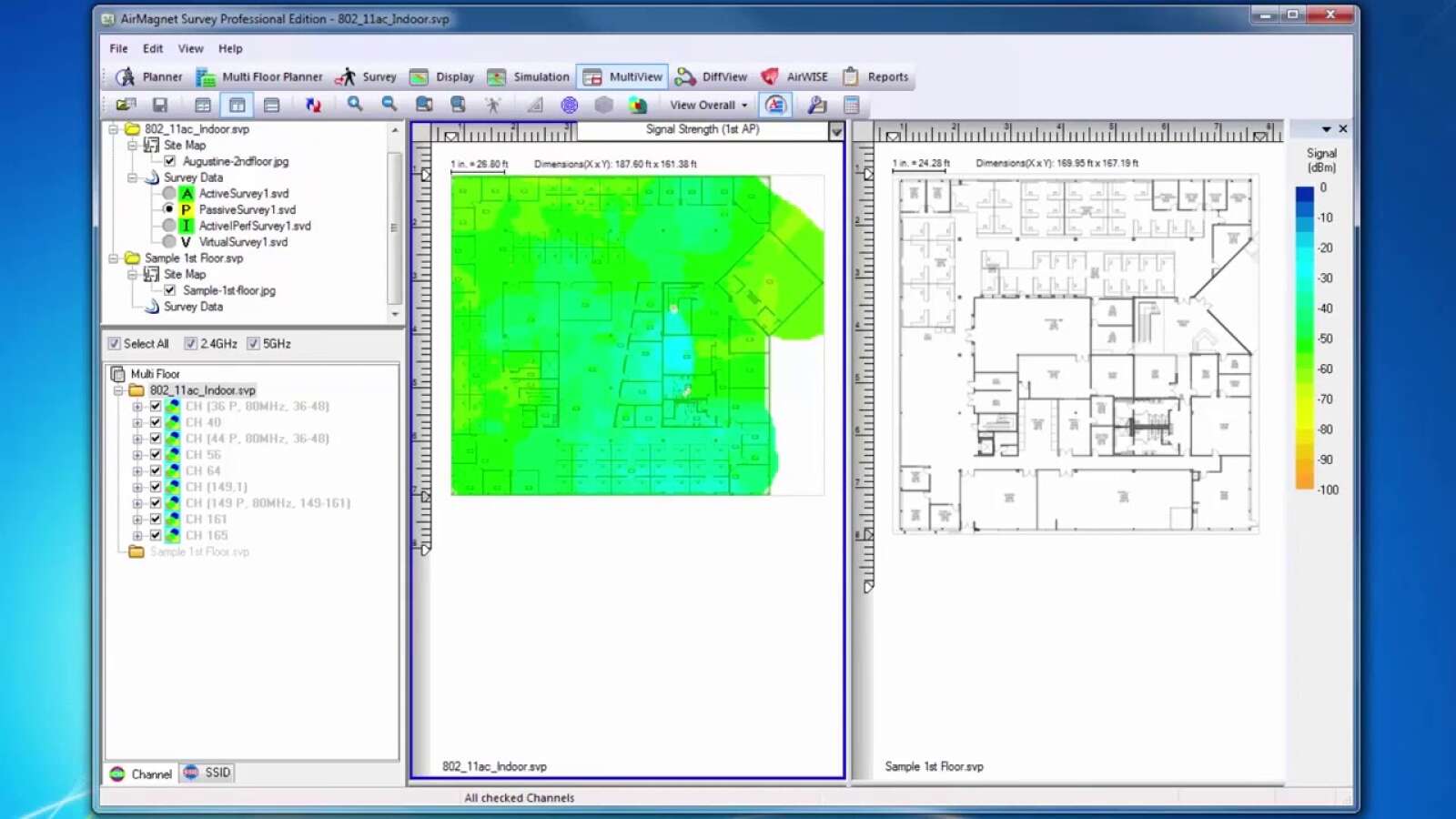Click the walking figure toolbar icon
This screenshot has width=1456, height=819.
point(492,105)
